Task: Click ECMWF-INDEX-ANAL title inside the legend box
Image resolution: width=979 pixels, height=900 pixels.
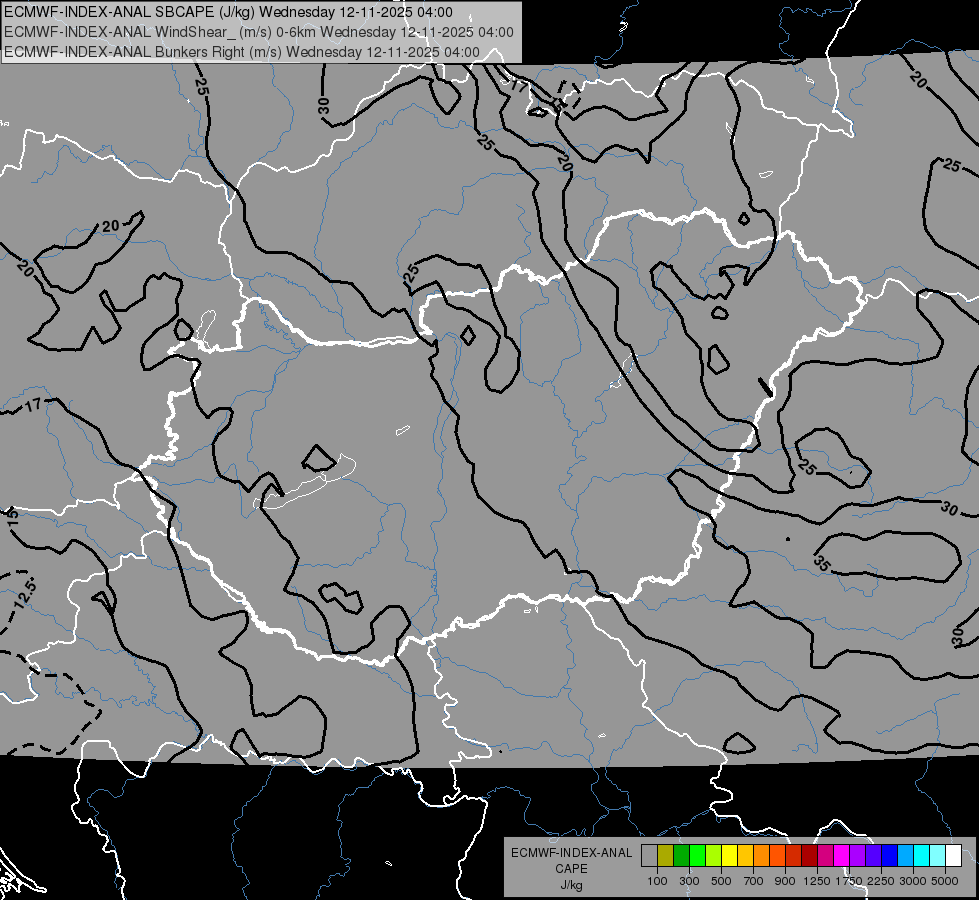Action: pos(571,853)
